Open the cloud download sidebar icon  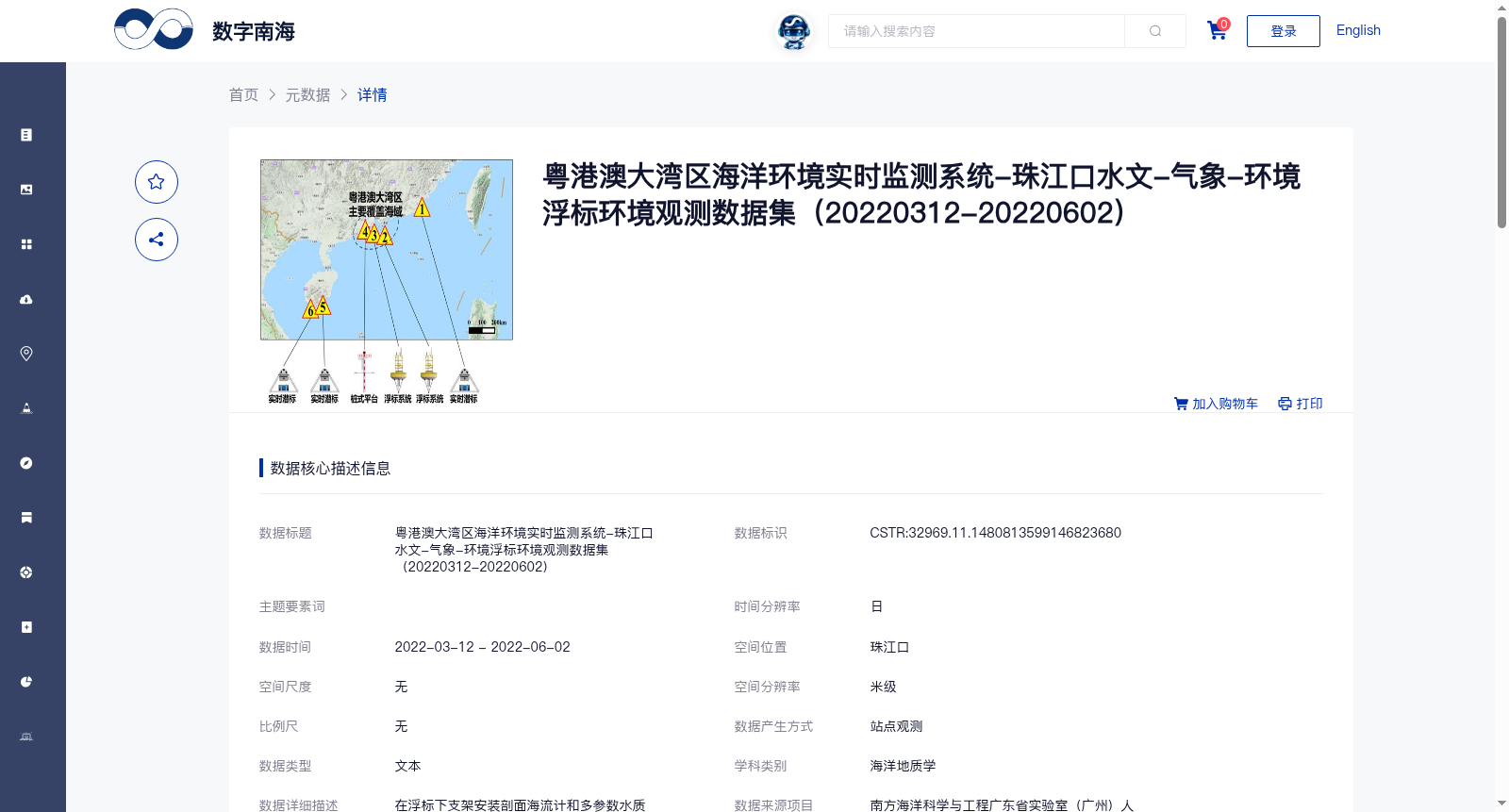(26, 299)
